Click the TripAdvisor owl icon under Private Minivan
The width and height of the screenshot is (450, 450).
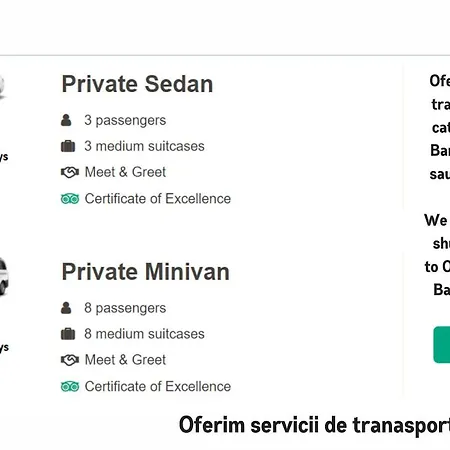tap(70, 387)
